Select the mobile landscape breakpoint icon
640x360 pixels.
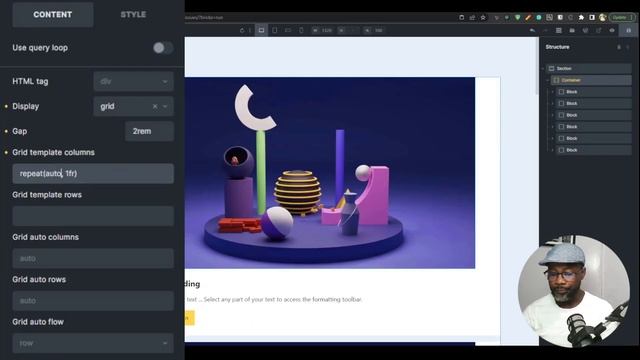tap(288, 30)
